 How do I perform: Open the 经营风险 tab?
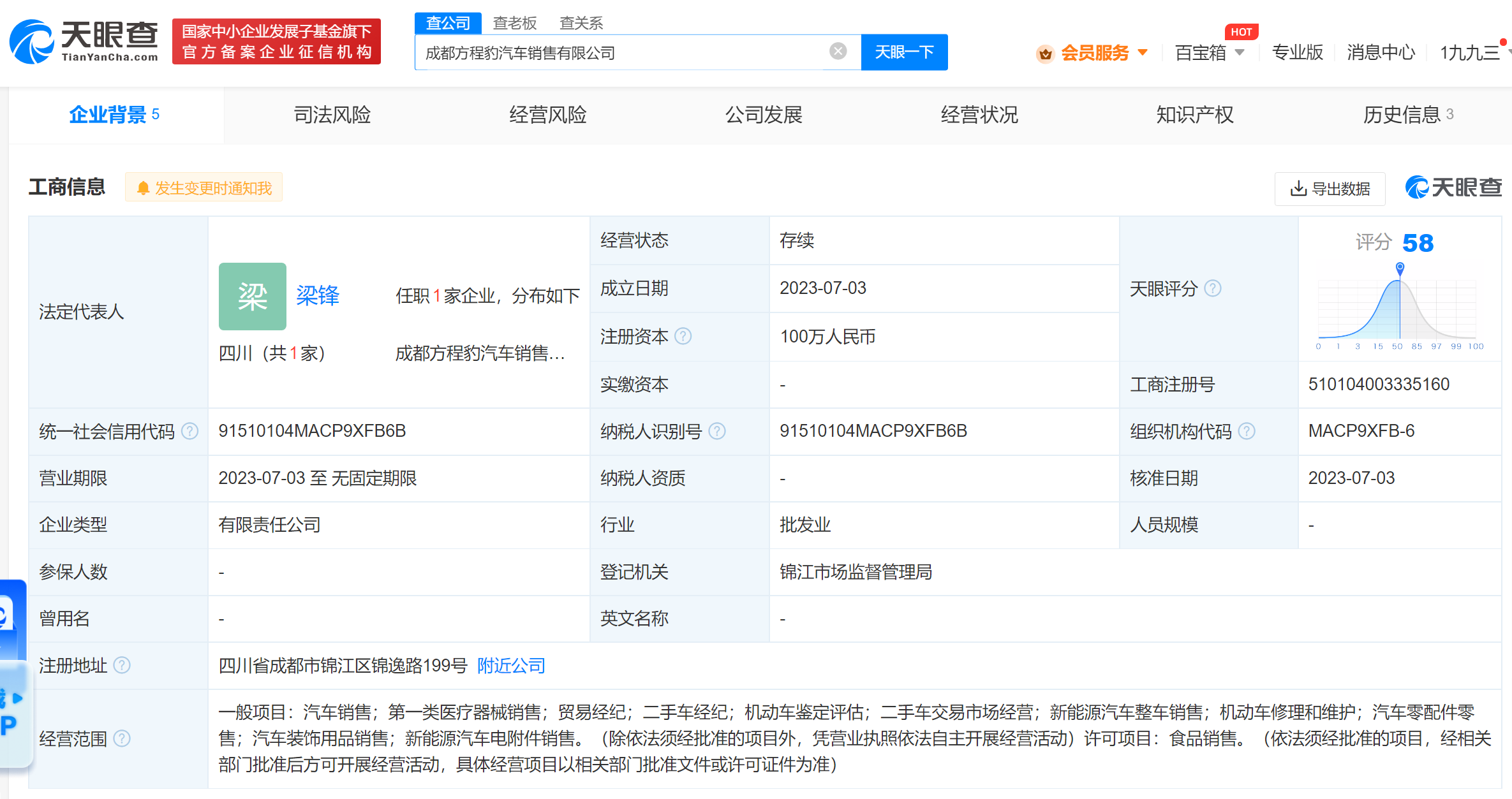point(548,115)
